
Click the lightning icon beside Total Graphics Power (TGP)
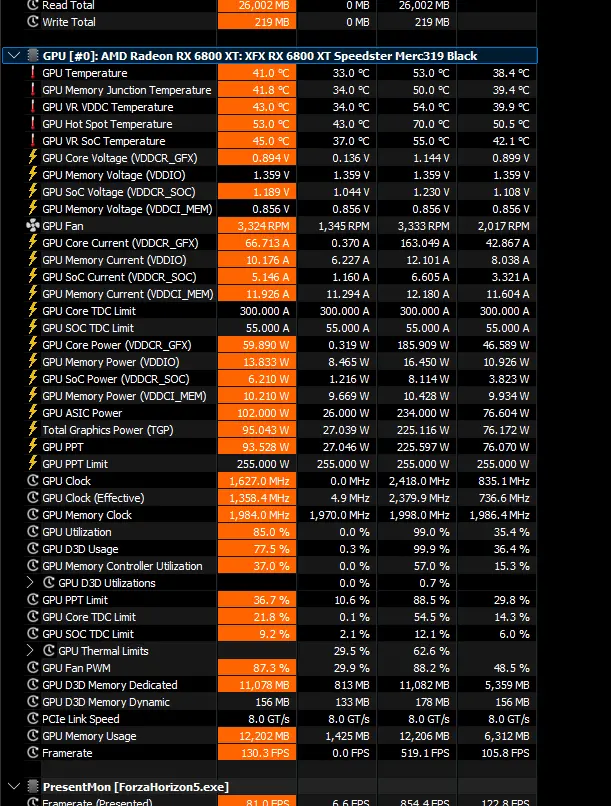click(x=33, y=429)
